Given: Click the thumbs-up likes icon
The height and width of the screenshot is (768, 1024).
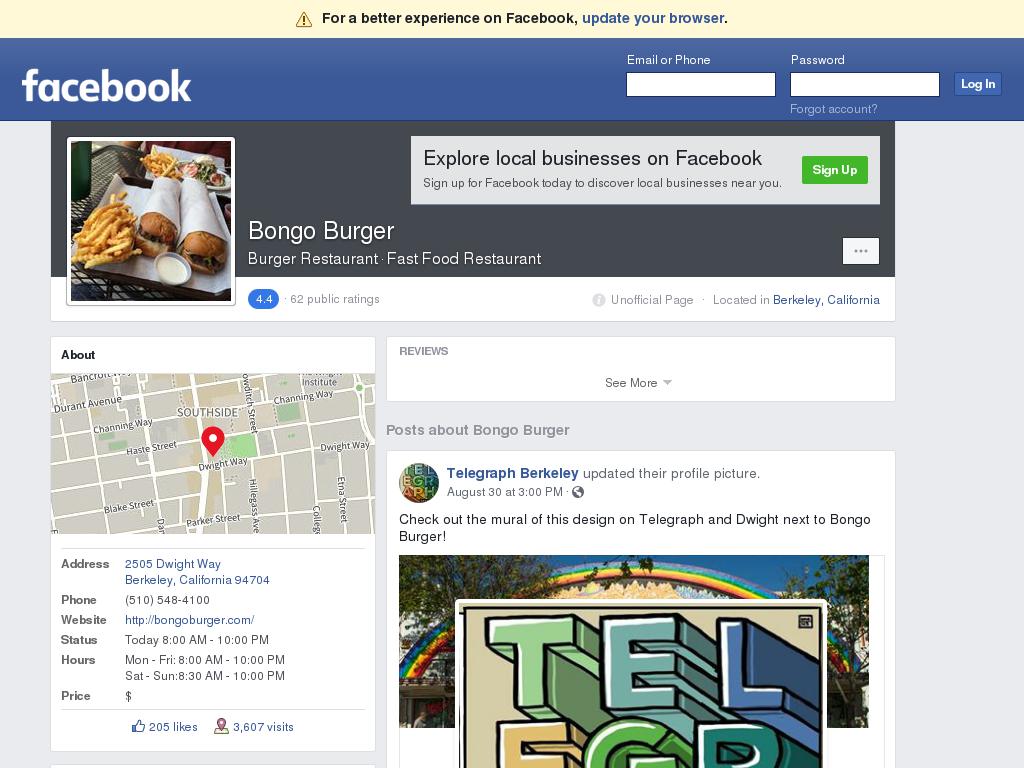Looking at the screenshot, I should [x=138, y=726].
